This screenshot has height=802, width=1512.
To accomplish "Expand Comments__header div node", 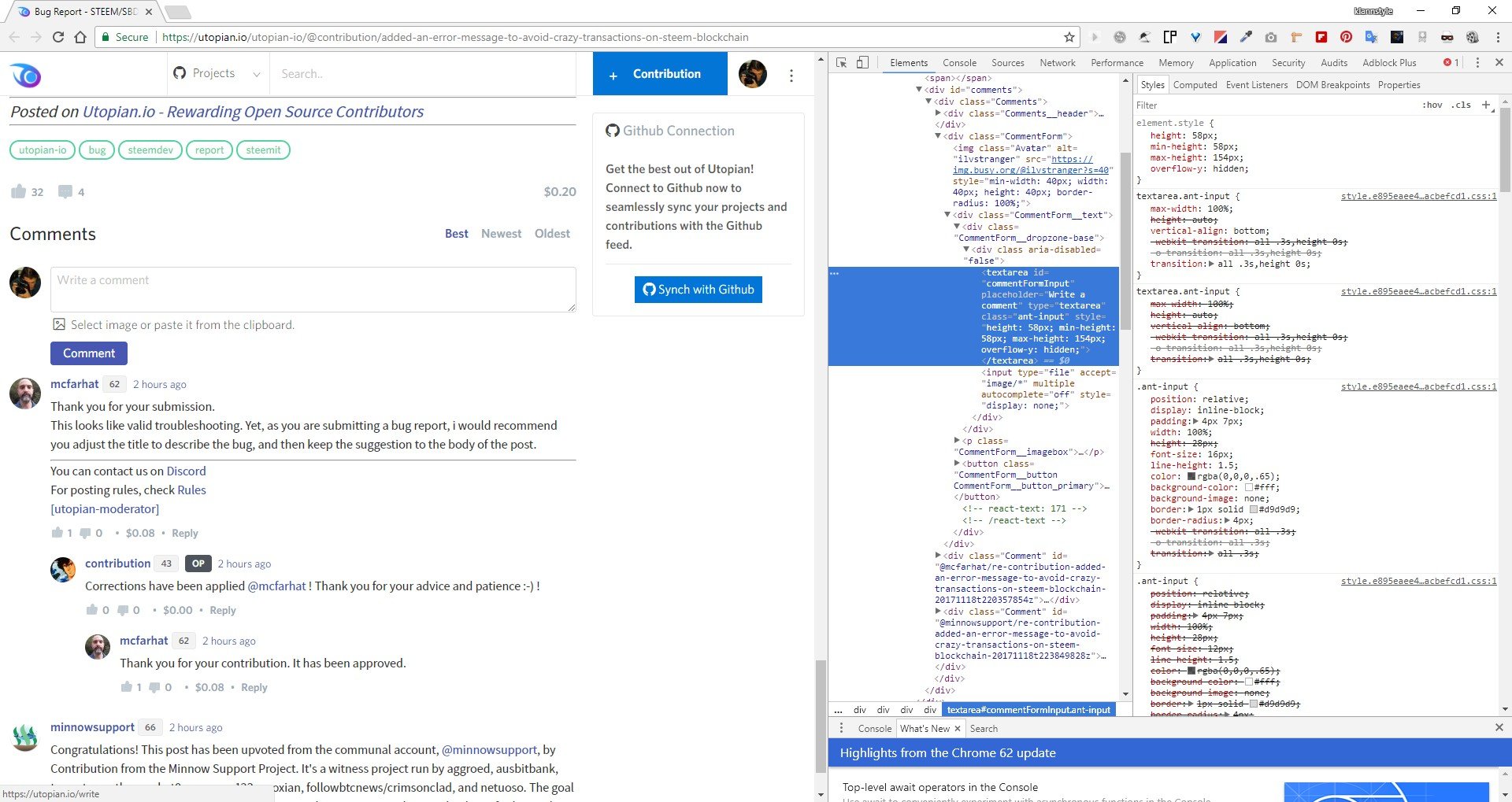I will pos(937,113).
